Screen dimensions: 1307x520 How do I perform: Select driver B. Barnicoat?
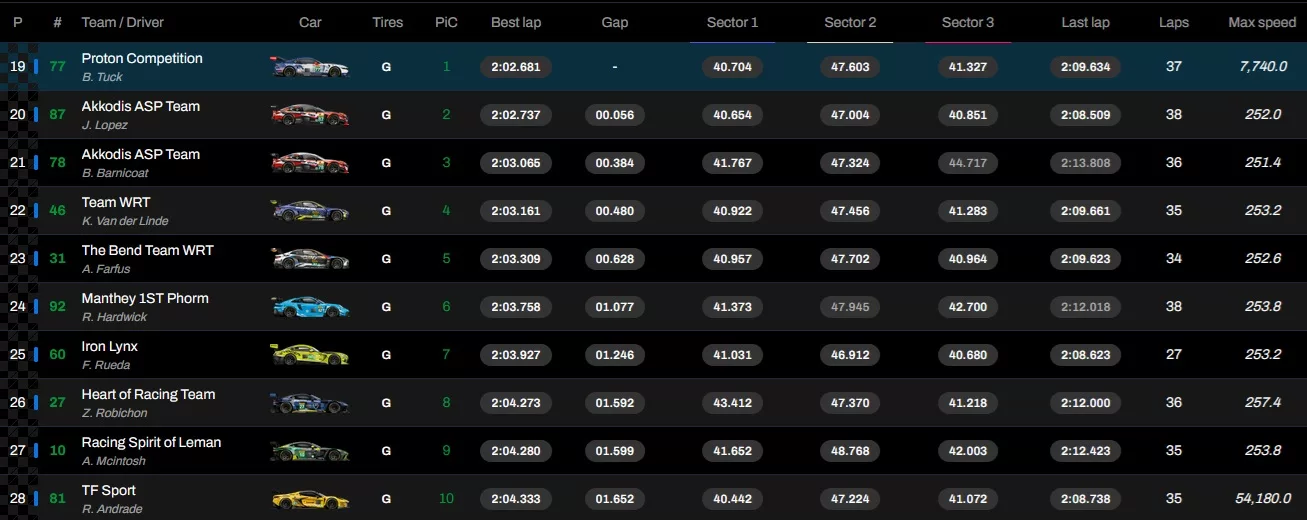coord(116,173)
